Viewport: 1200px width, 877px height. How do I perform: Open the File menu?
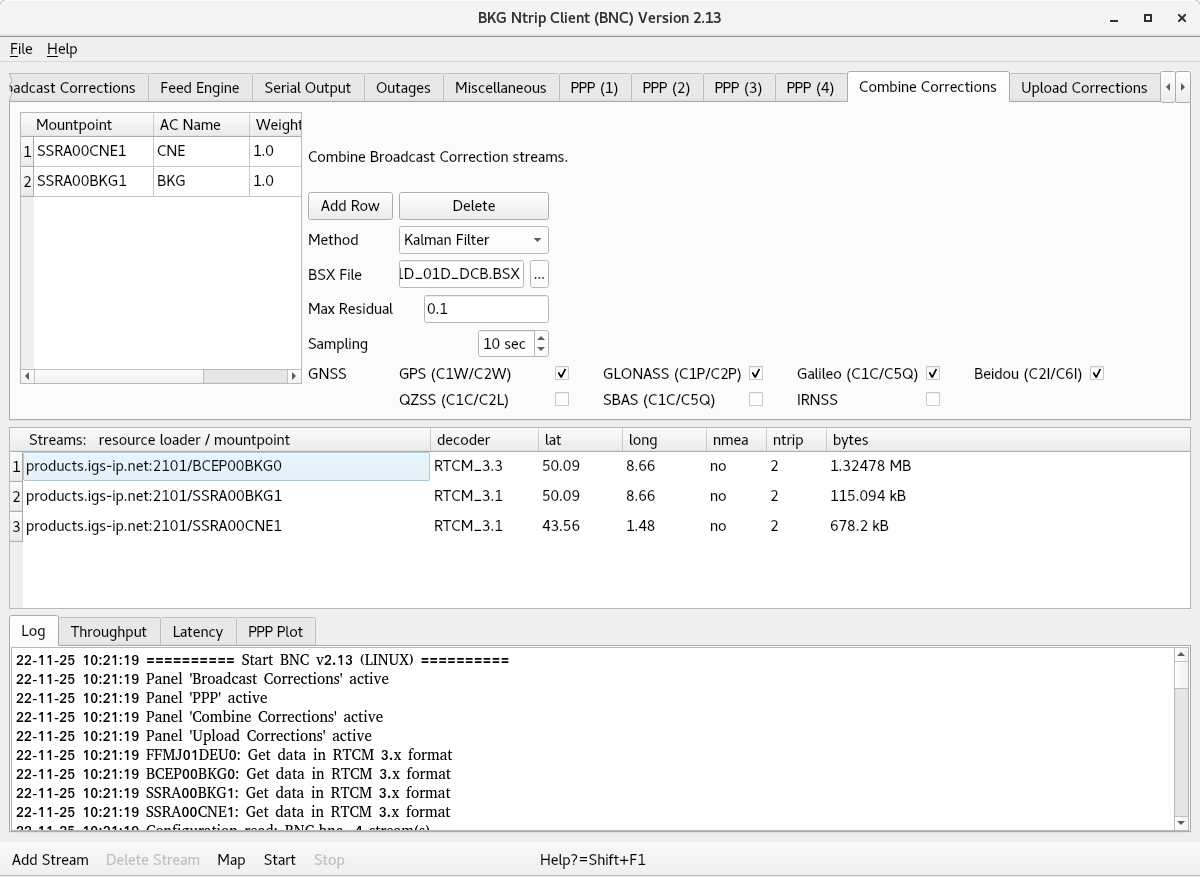point(21,49)
